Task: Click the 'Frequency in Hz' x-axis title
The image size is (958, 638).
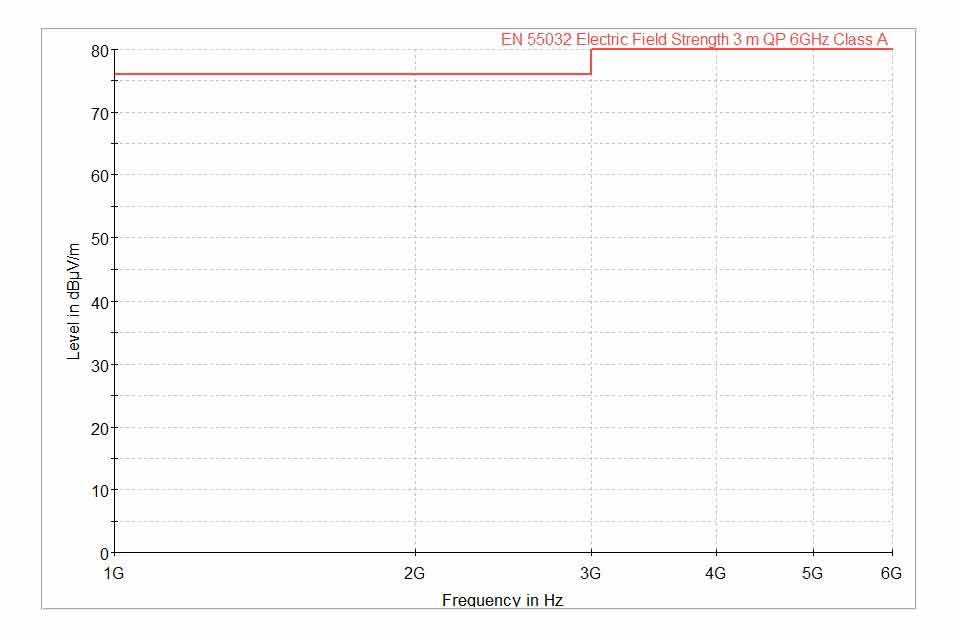Action: click(495, 600)
